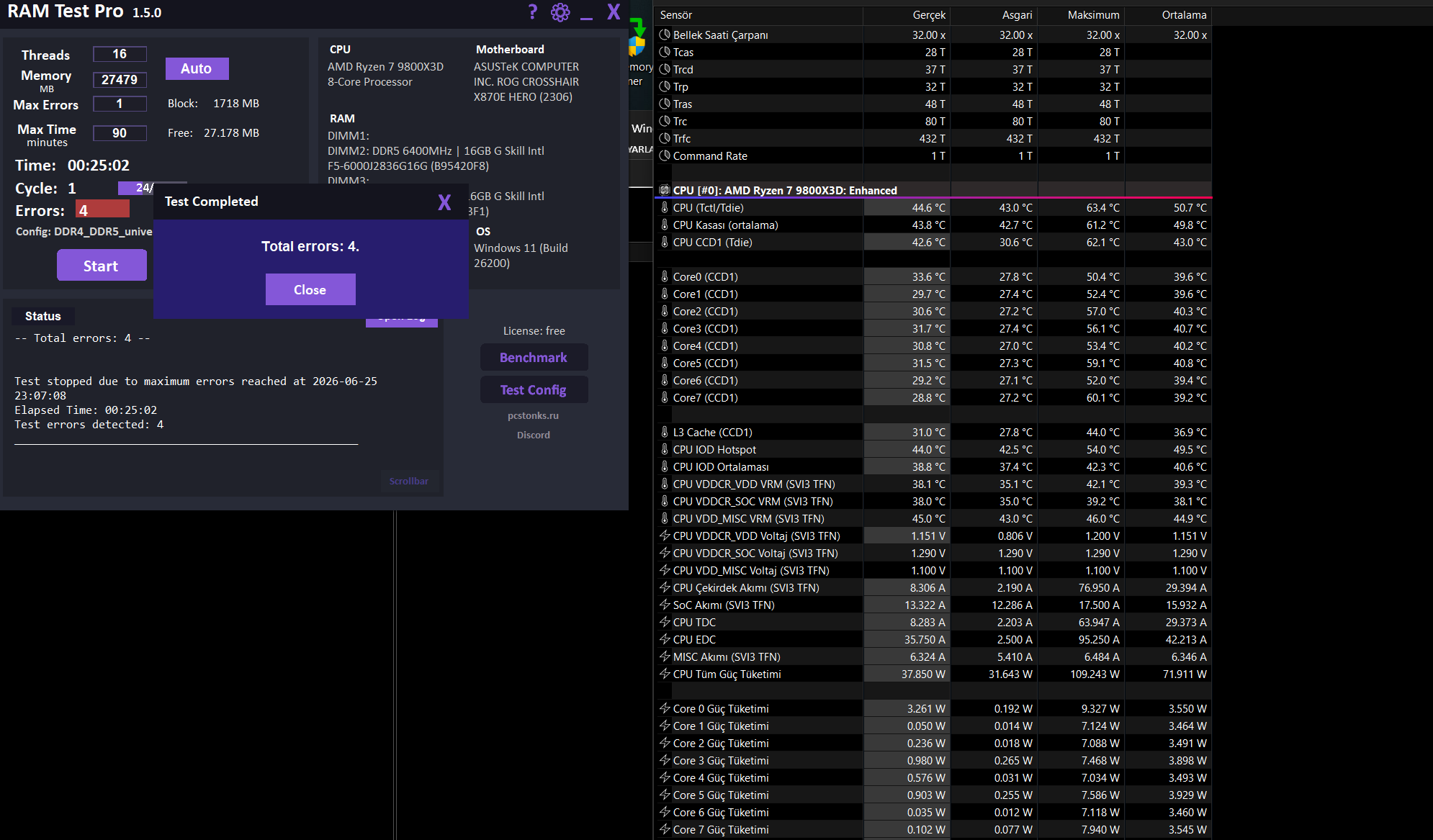Select the Maksimum column header
This screenshot has height=840, width=1433.
[1081, 15]
